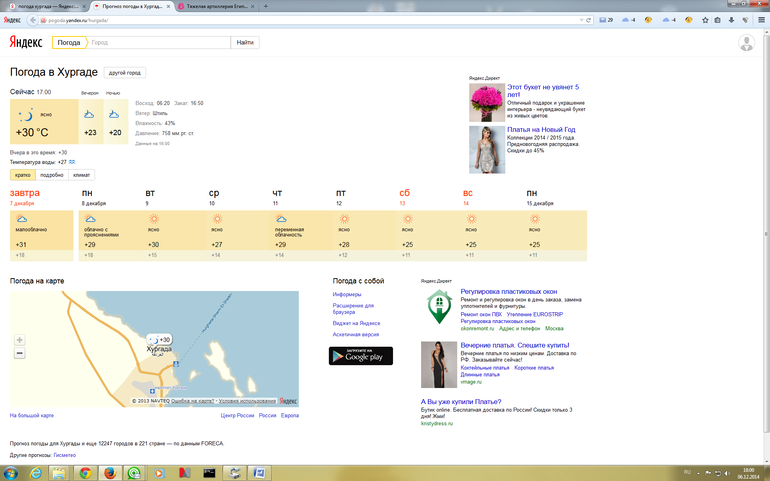
Task: Bookmark this page with the star icon
Action: click(x=705, y=20)
